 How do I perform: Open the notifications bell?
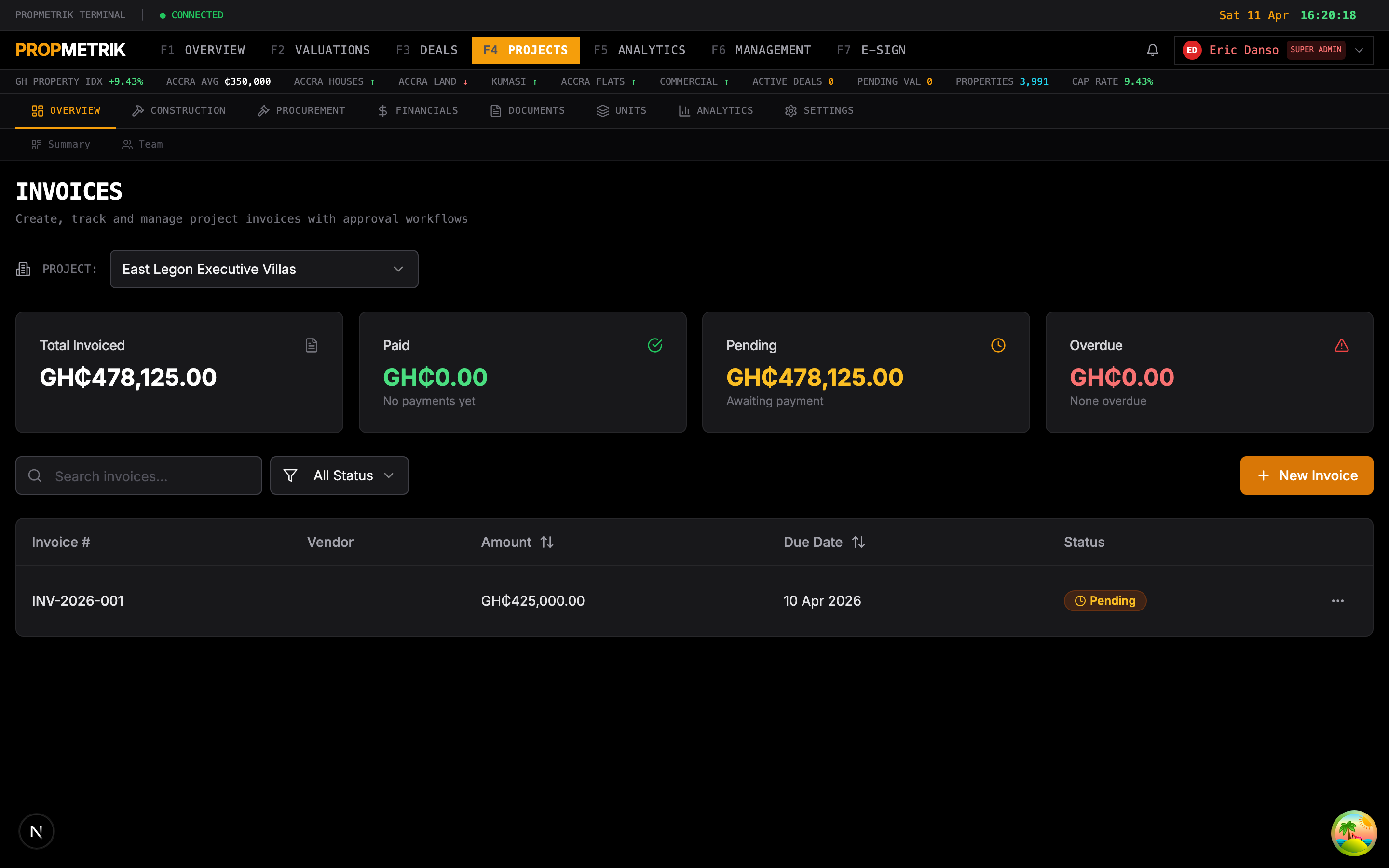tap(1152, 50)
